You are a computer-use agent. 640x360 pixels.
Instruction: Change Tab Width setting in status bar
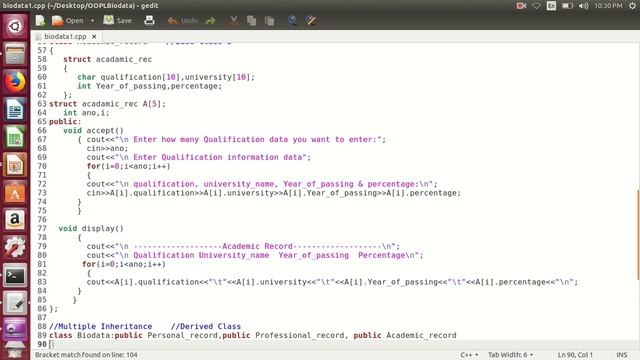coord(510,355)
